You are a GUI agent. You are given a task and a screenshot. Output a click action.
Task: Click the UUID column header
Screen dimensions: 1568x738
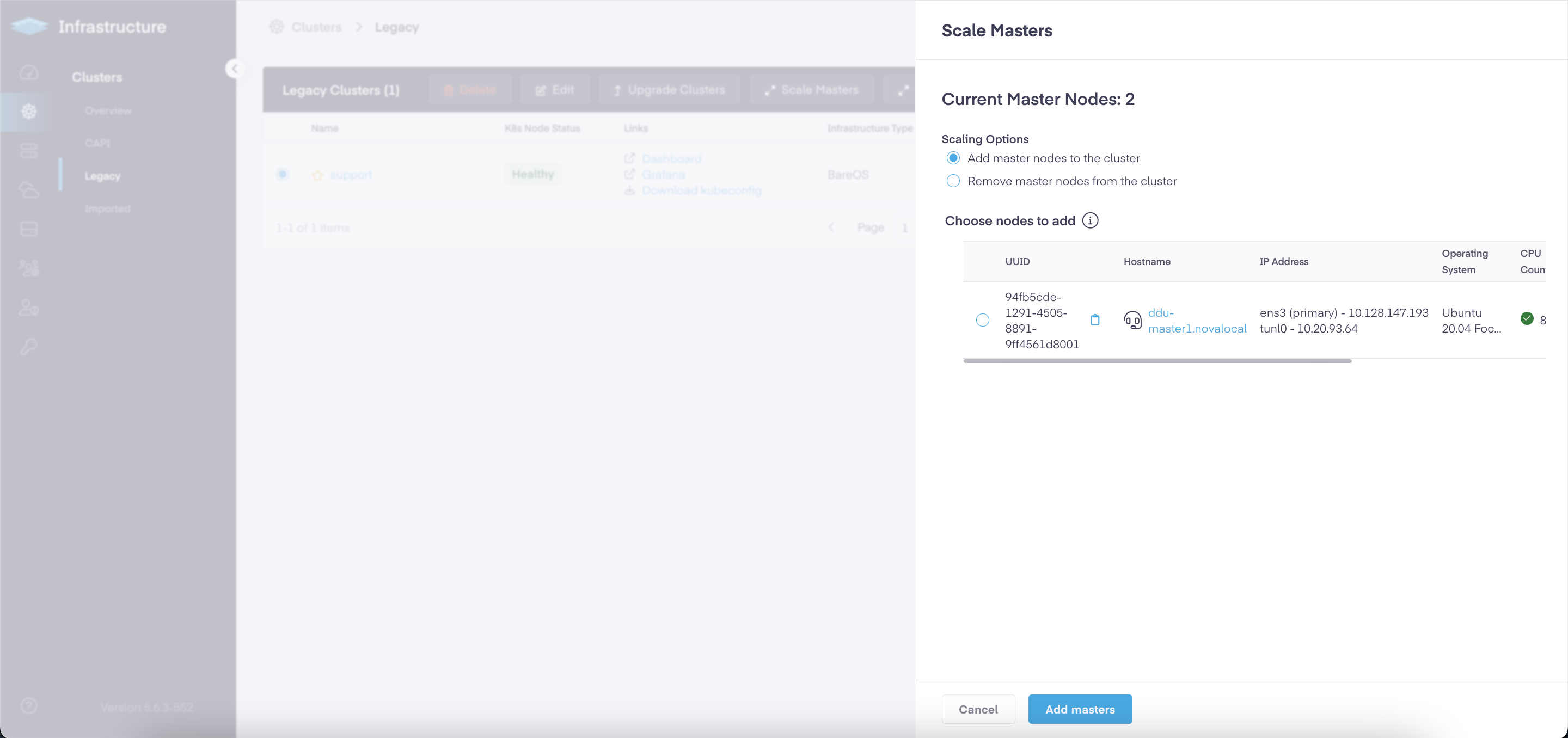pos(1017,262)
